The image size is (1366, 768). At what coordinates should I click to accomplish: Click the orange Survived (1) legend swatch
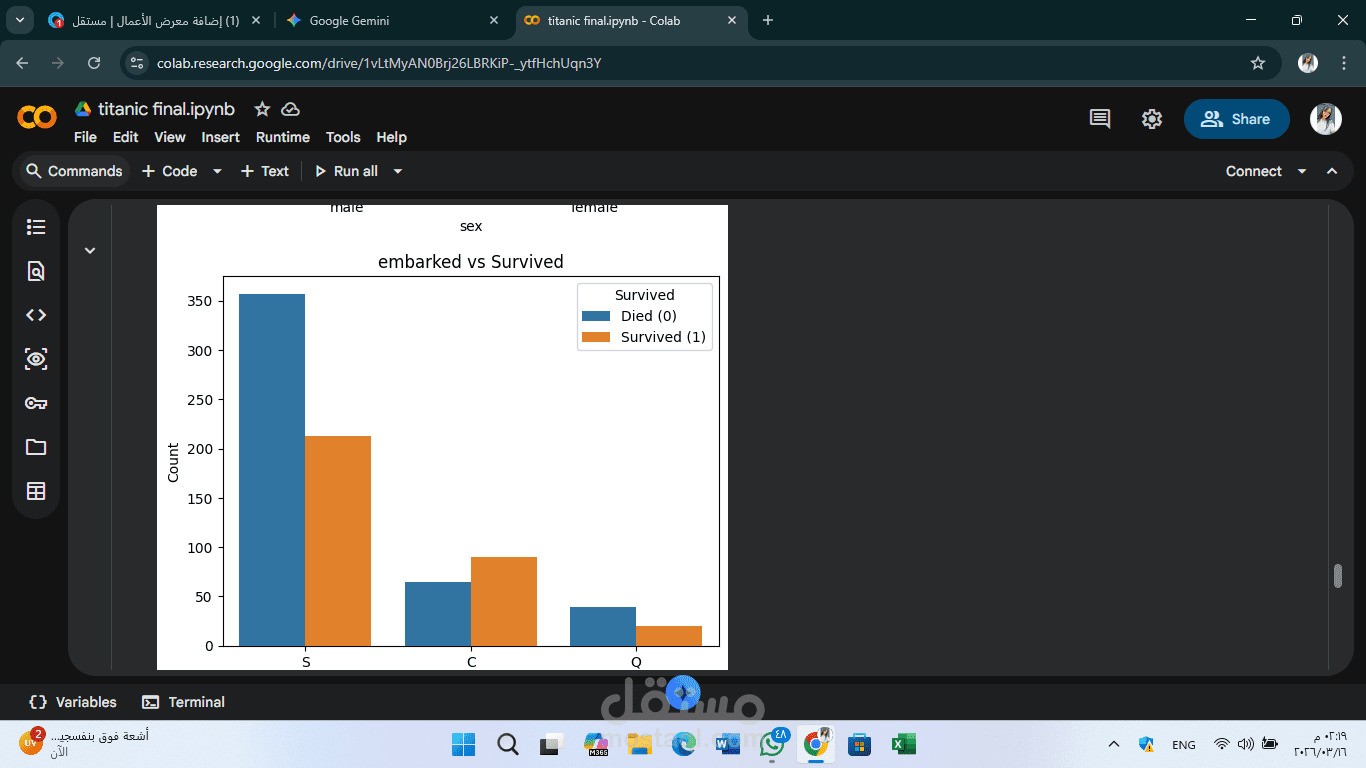(x=597, y=337)
